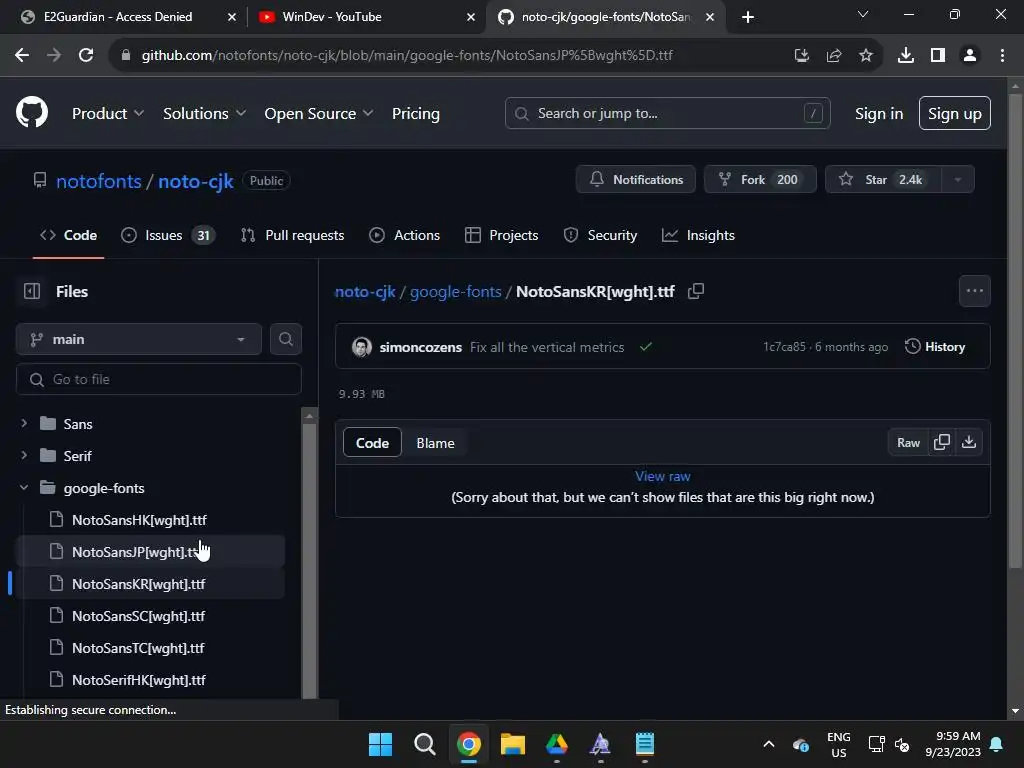Click simoncozens avatar image
Viewport: 1024px width, 768px height.
click(x=362, y=347)
